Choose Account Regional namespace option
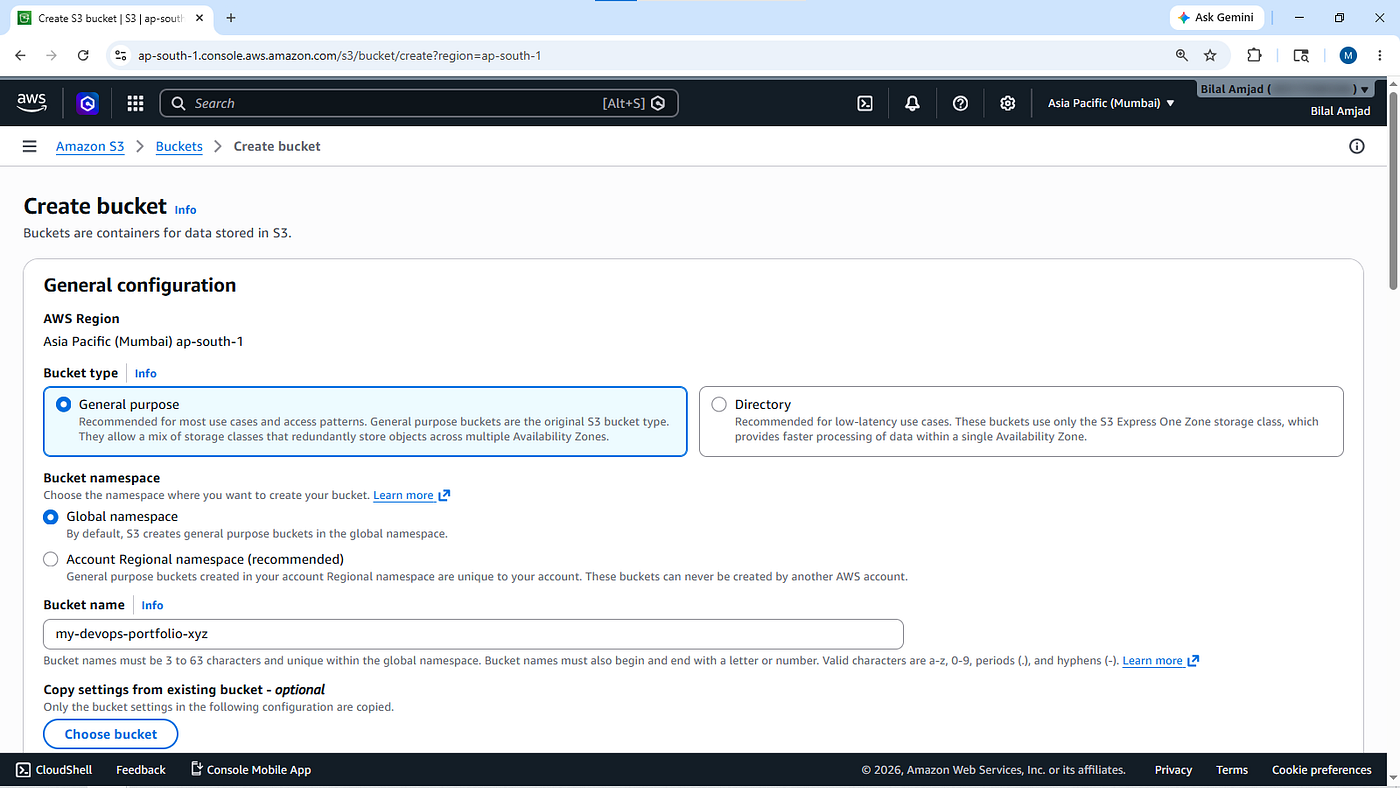Viewport: 1400px width, 788px height. (x=51, y=560)
